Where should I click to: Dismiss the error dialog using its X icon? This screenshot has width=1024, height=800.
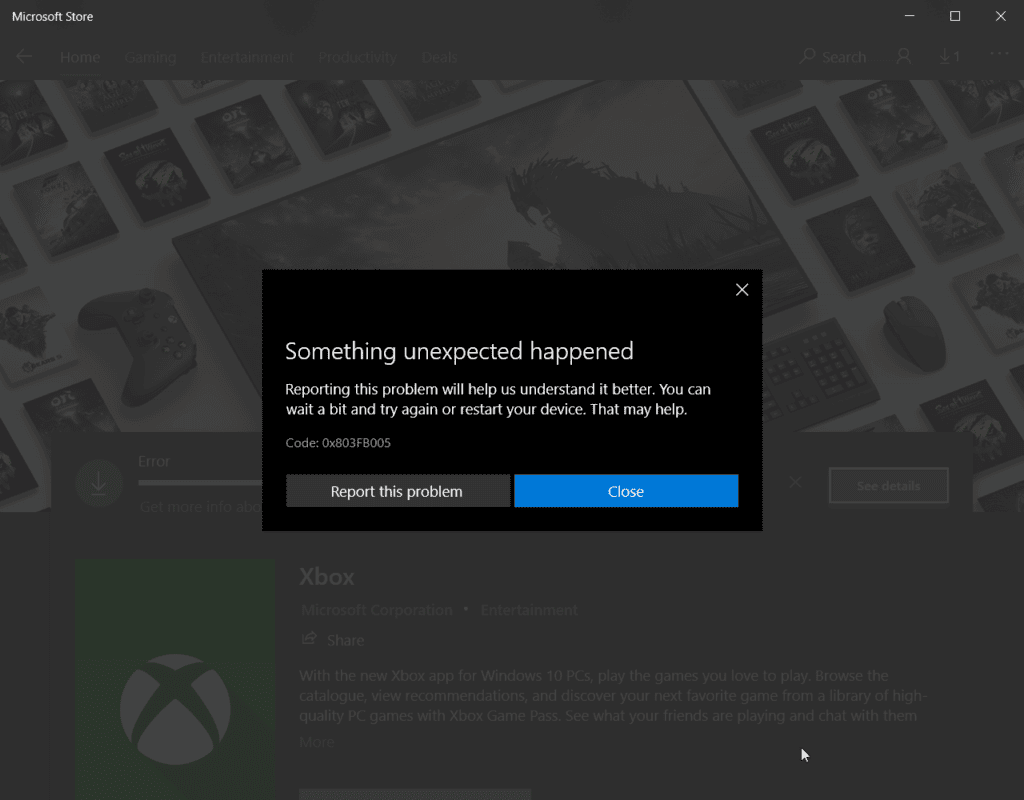[741, 290]
